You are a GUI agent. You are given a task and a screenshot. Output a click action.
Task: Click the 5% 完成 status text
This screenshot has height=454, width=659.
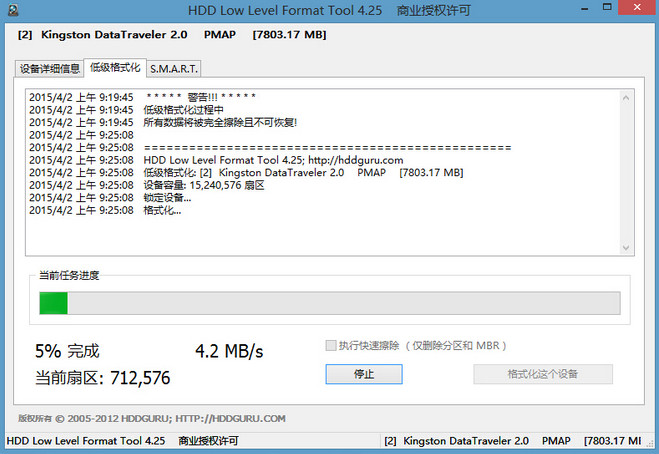[x=67, y=351]
